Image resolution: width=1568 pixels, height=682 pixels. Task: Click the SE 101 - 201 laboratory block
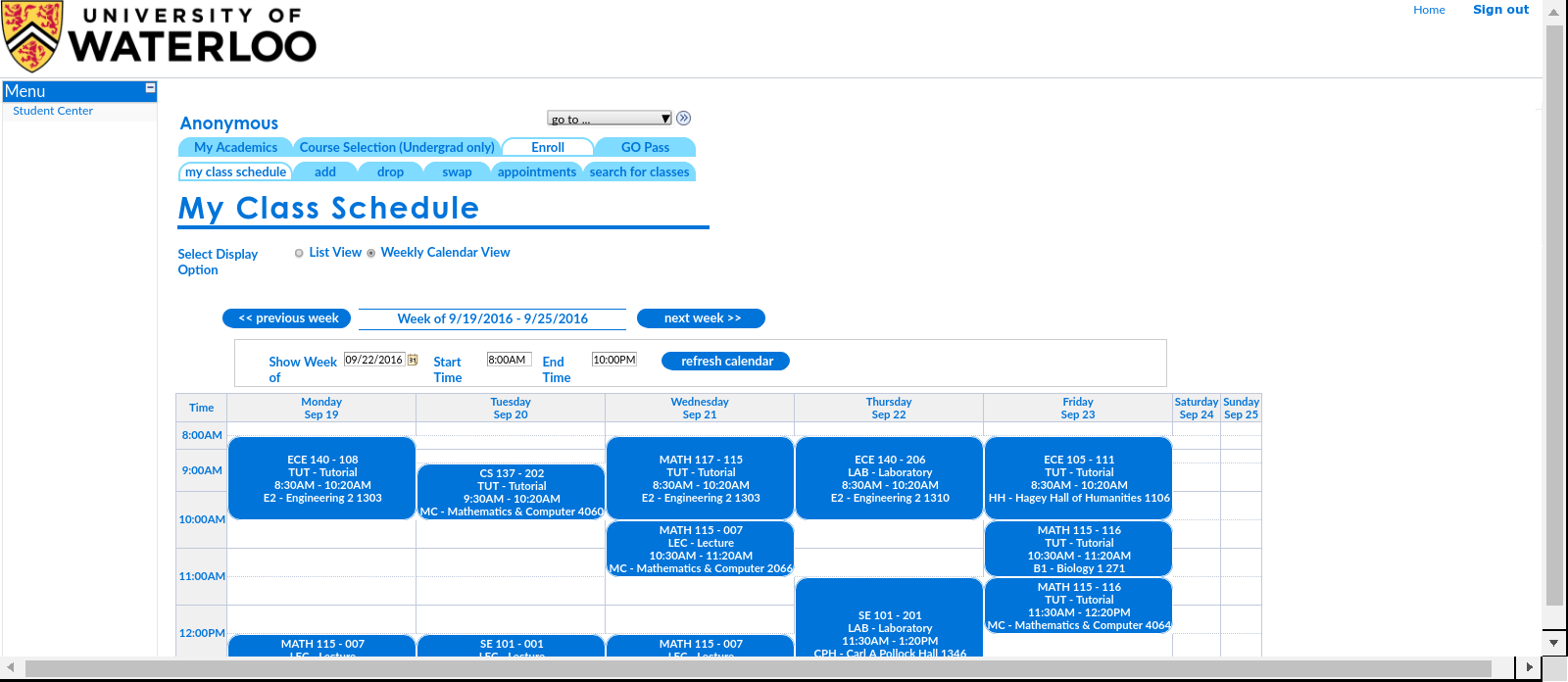(890, 619)
